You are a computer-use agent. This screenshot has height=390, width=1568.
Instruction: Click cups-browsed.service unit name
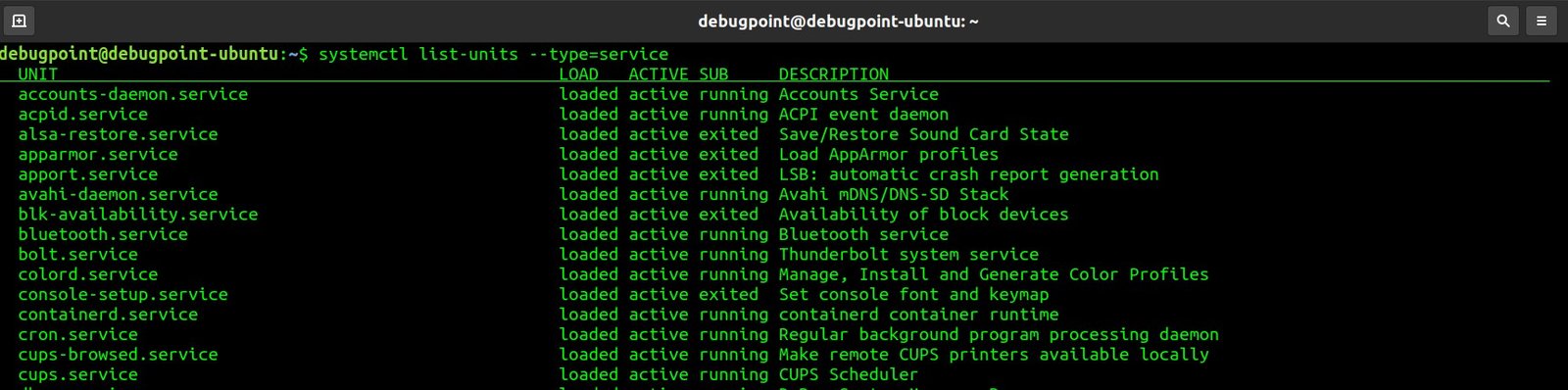118,355
